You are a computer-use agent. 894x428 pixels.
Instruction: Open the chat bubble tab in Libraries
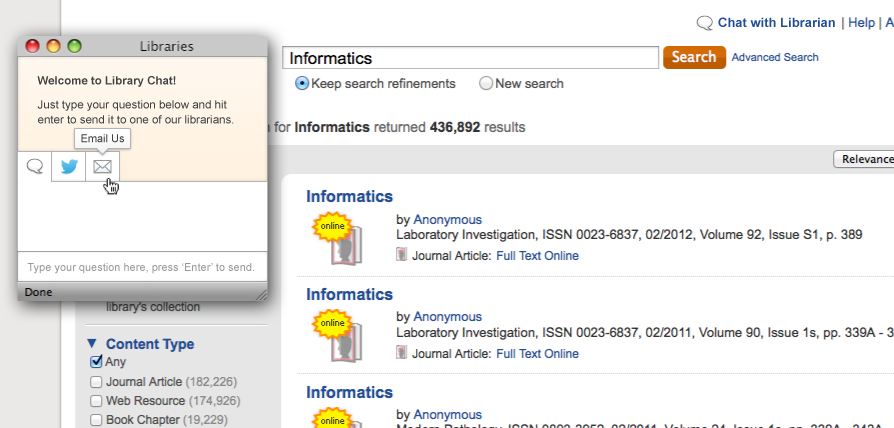[x=35, y=166]
